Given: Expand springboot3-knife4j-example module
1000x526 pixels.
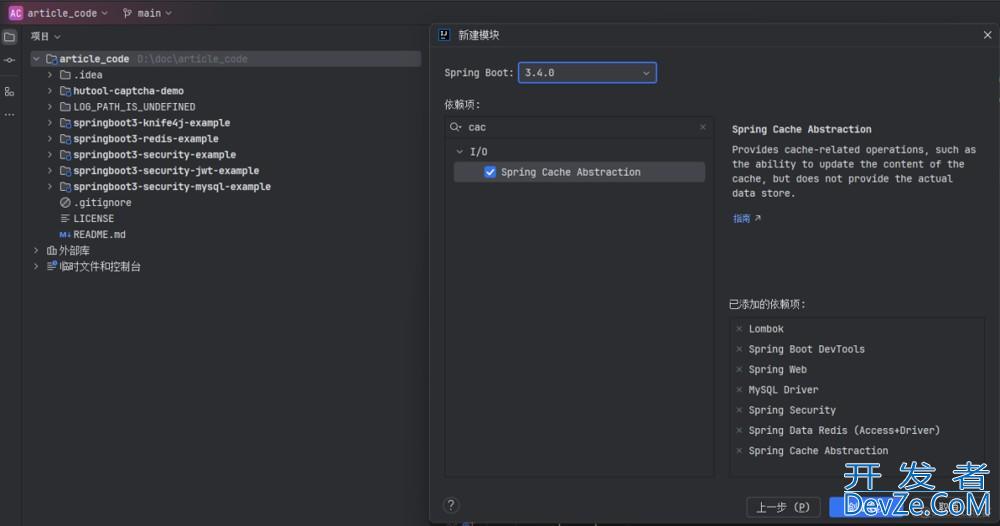Looking at the screenshot, I should (x=50, y=122).
